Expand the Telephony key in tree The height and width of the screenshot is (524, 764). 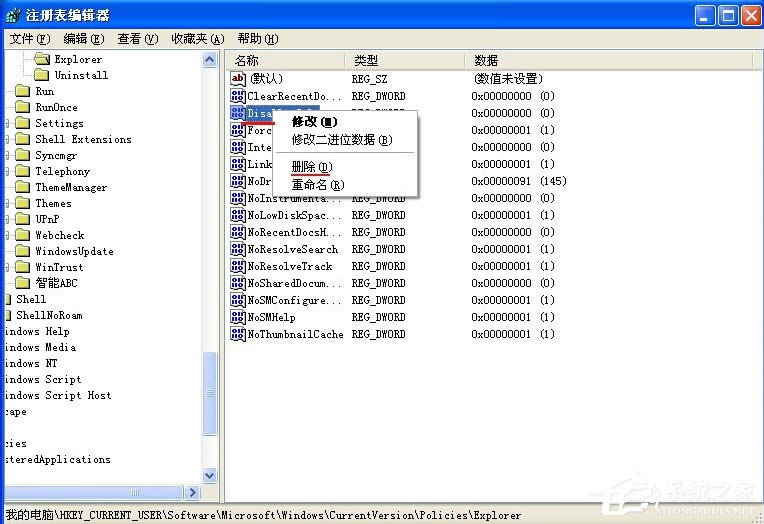7,171
